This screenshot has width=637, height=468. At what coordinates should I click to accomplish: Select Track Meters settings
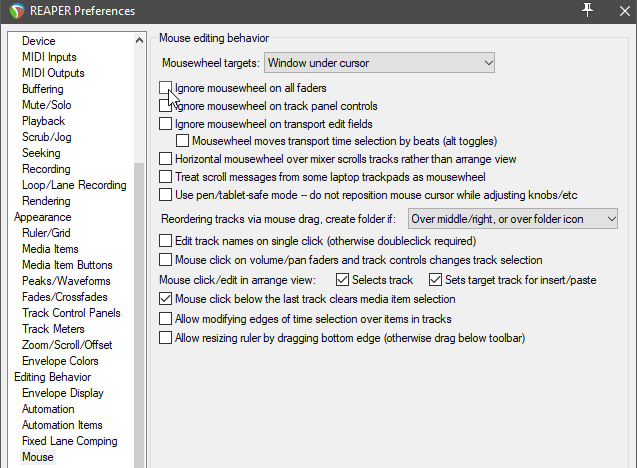(x=53, y=329)
